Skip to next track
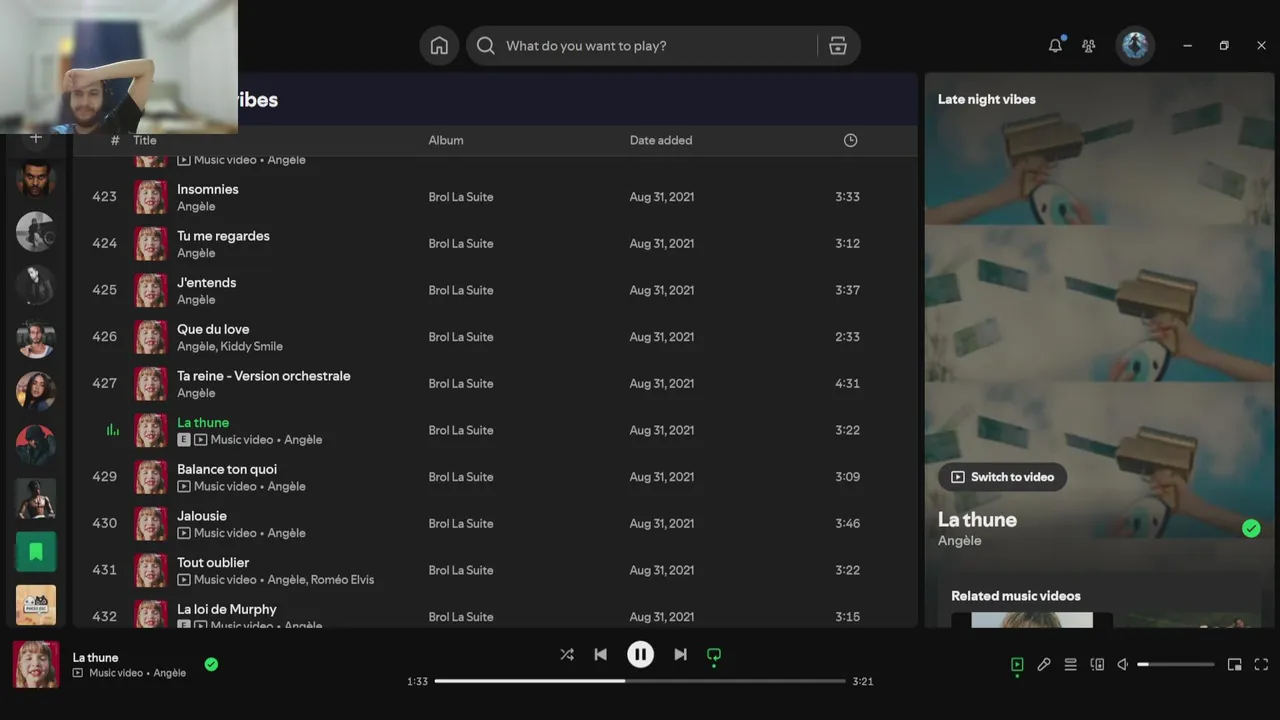1280x720 pixels. [x=680, y=654]
